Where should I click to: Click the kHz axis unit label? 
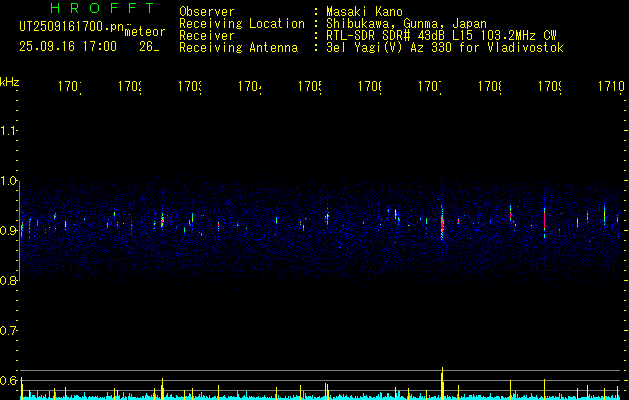coord(10,82)
